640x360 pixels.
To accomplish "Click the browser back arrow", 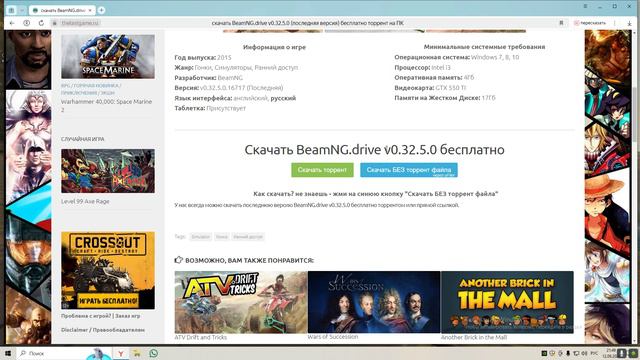I will tap(12, 23).
